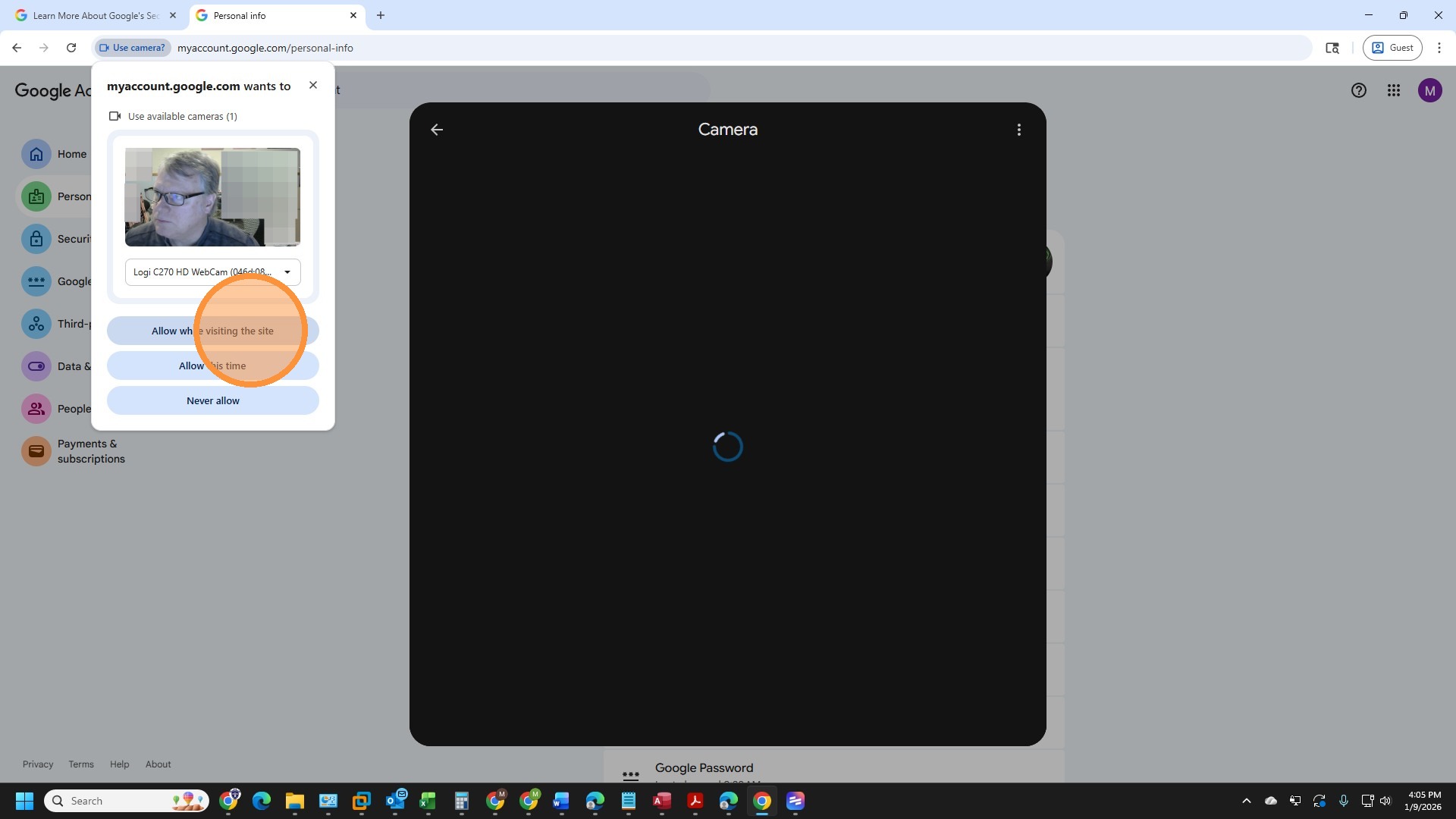Click the webcam preview thumbnail
Viewport: 1456px width, 819px height.
click(x=212, y=197)
